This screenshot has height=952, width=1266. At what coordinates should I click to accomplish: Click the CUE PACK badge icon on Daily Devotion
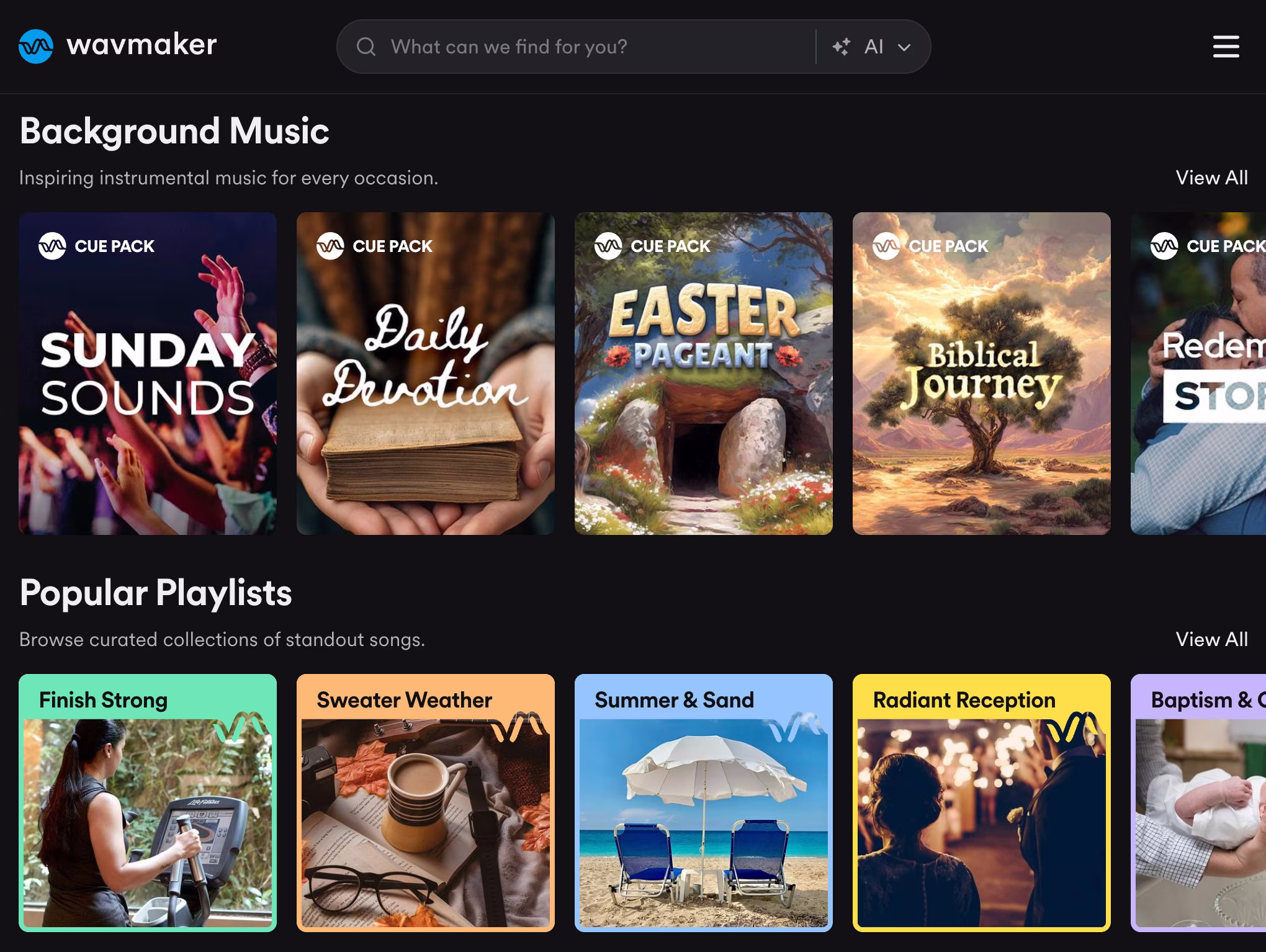click(x=331, y=246)
